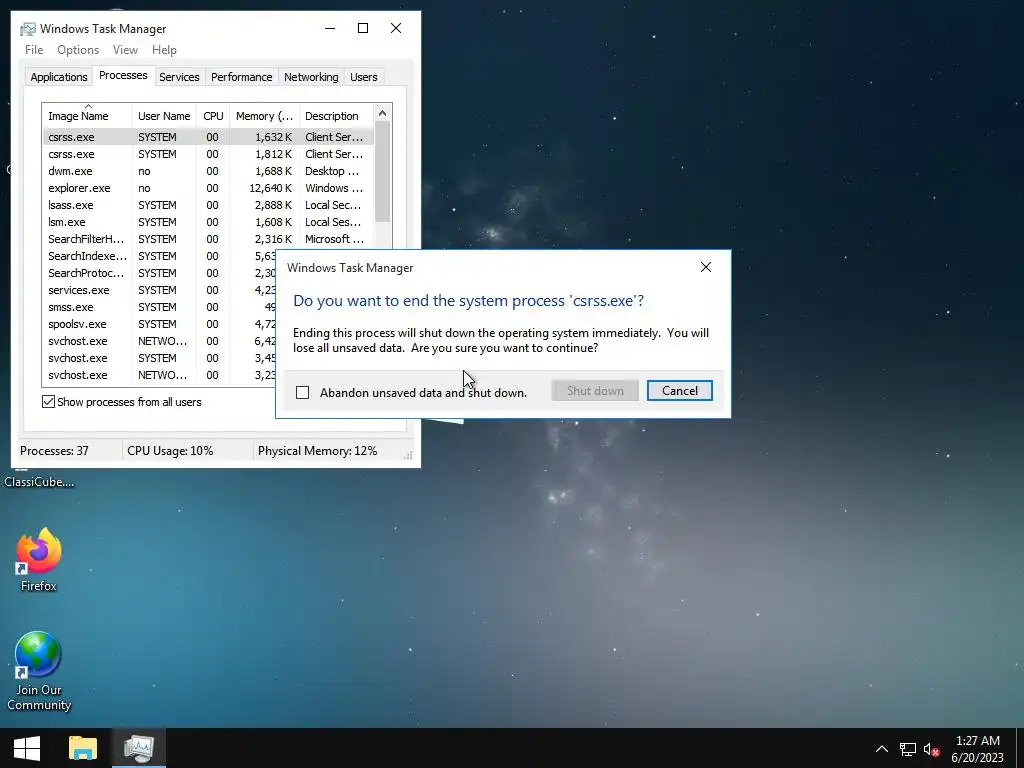Click the Task Manager title bar icon
This screenshot has height=768, width=1024.
point(28,29)
